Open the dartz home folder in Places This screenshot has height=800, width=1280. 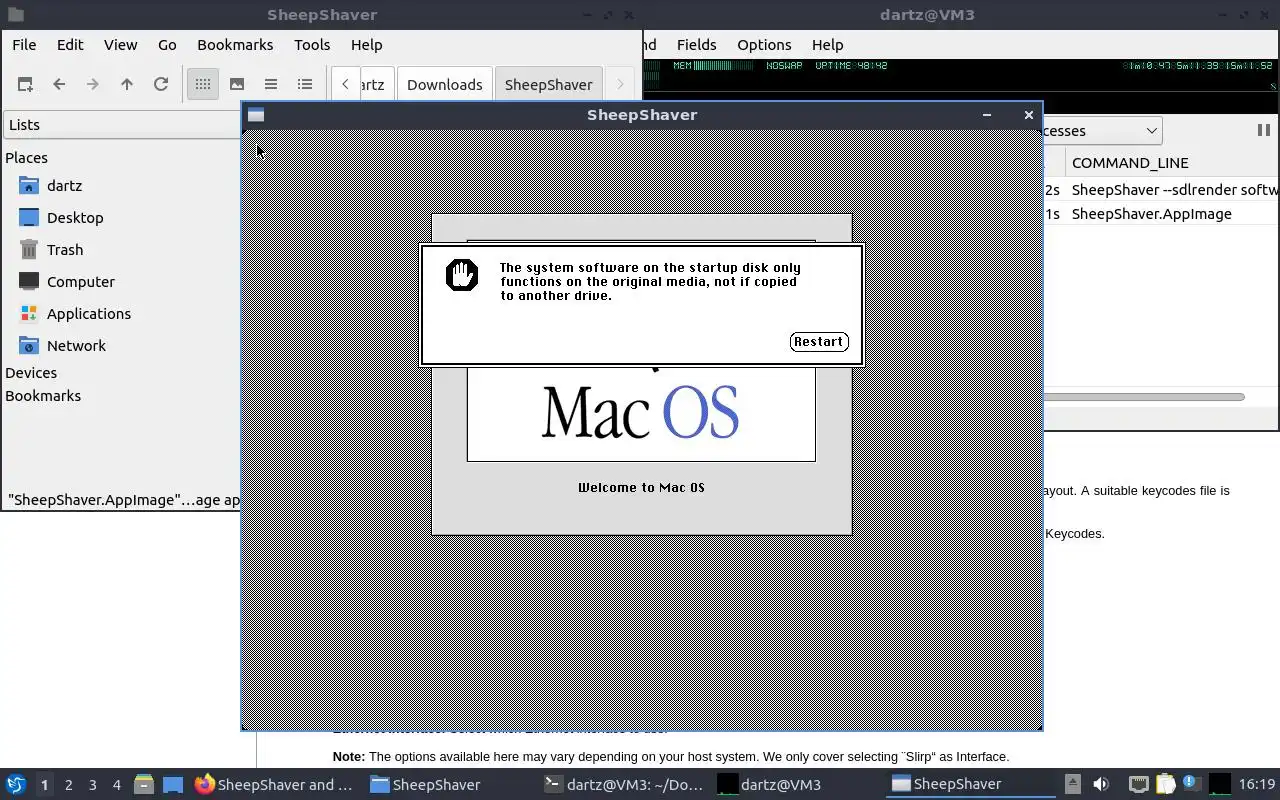[x=64, y=186]
